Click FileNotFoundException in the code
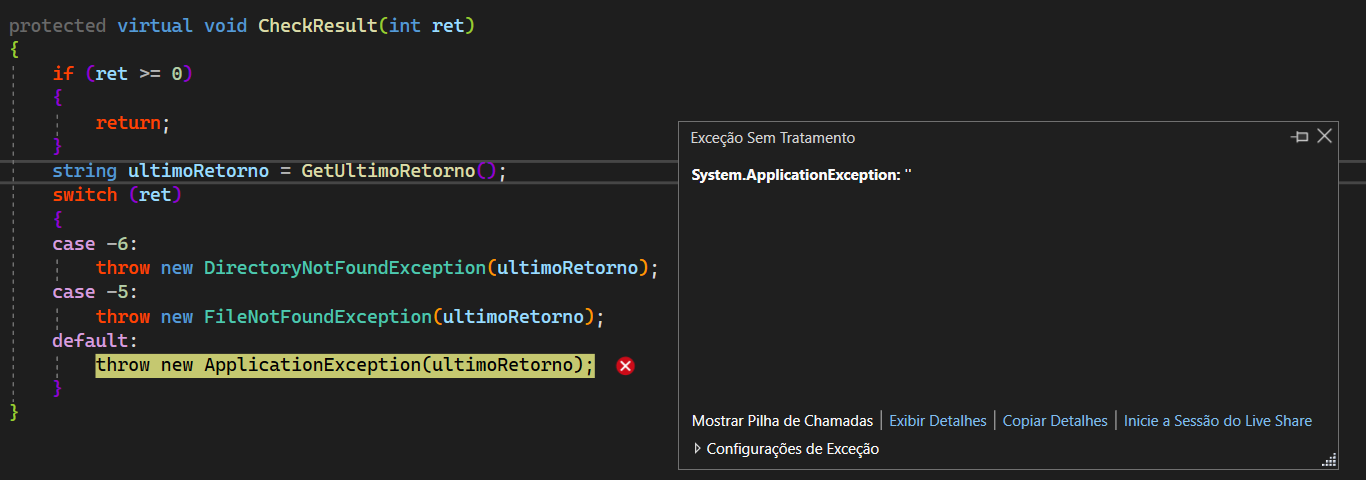 tap(318, 317)
